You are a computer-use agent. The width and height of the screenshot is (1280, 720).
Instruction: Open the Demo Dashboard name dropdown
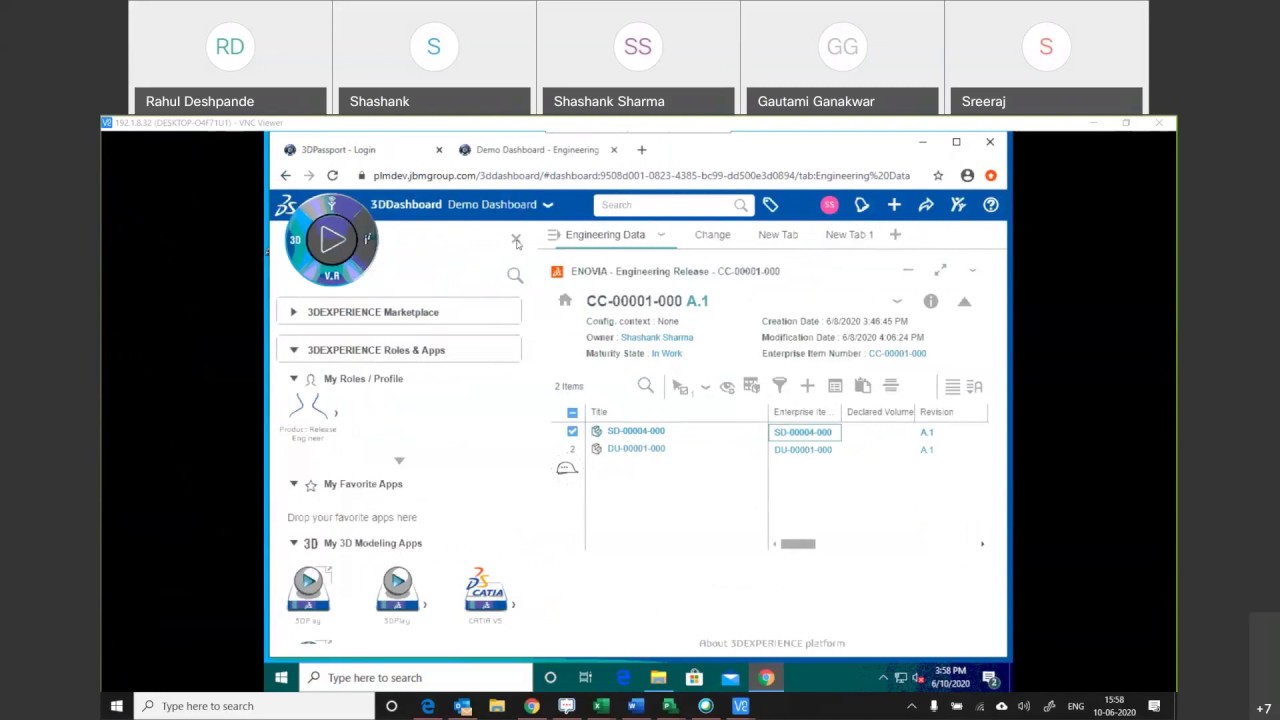point(548,205)
